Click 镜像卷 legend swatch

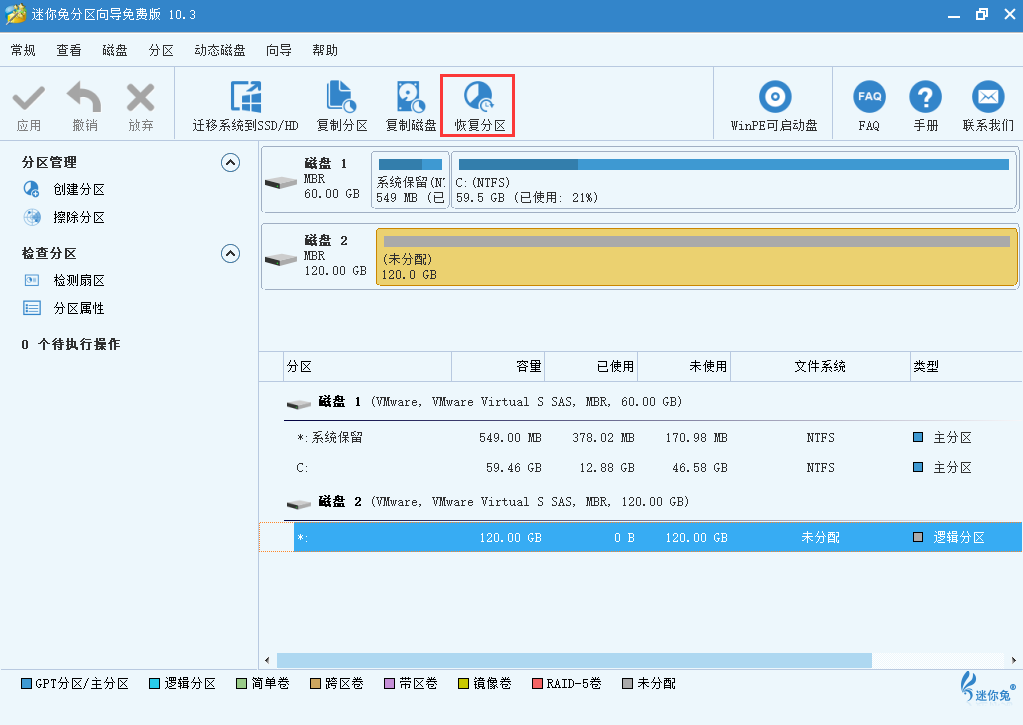463,684
